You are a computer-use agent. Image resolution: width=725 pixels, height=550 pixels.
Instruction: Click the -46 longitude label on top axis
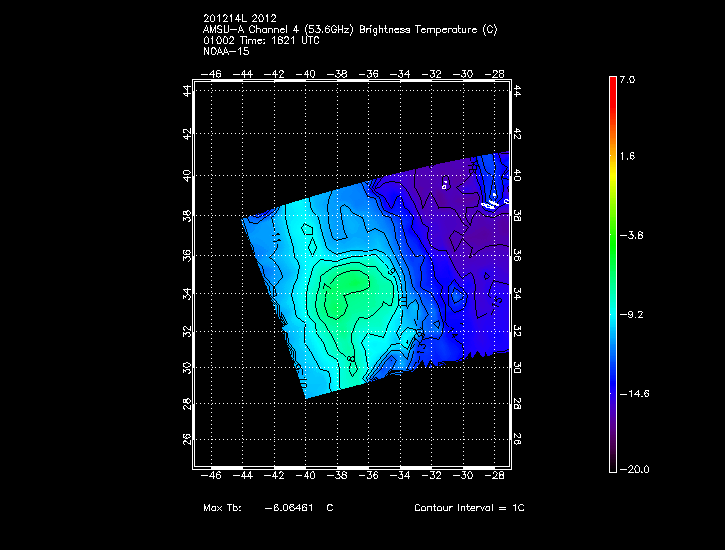211,74
